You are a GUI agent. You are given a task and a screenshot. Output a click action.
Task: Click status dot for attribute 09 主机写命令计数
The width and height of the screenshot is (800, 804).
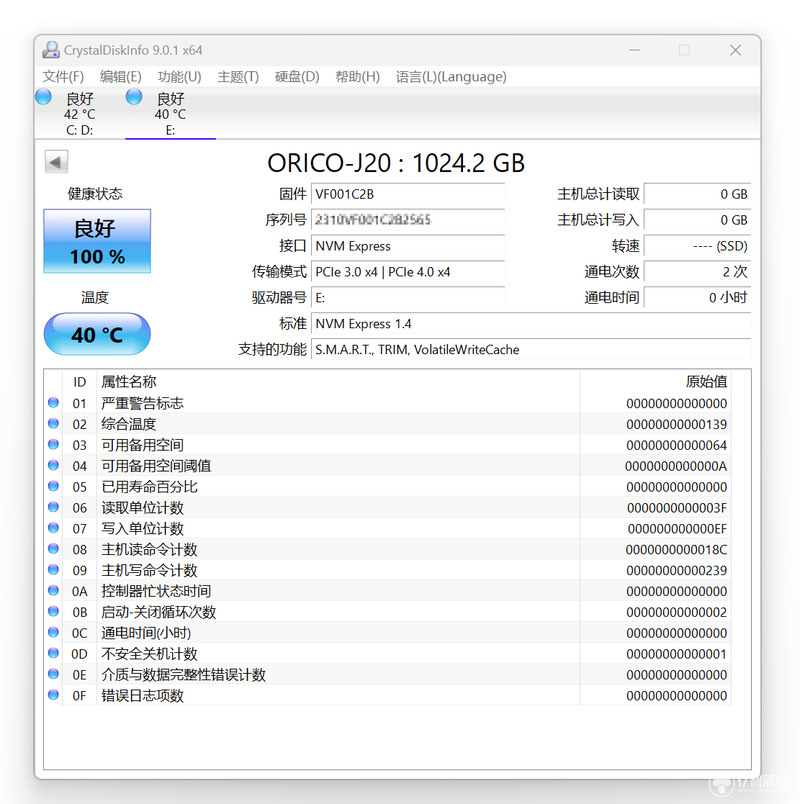53,570
